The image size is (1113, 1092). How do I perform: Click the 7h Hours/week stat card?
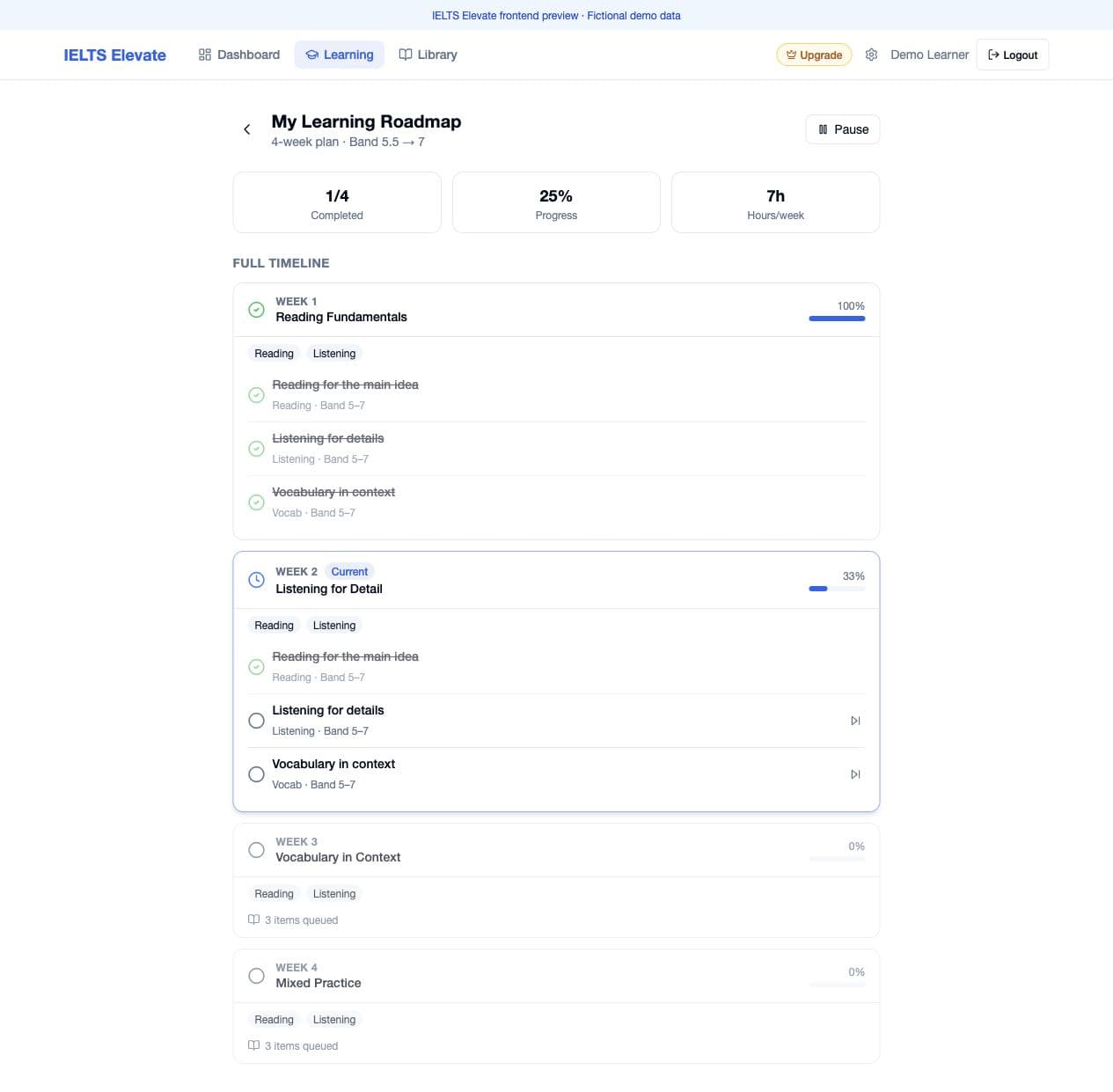775,202
